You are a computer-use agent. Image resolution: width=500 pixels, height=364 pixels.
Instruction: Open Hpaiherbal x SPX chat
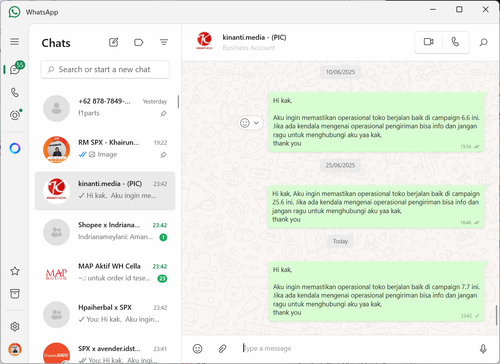105,314
